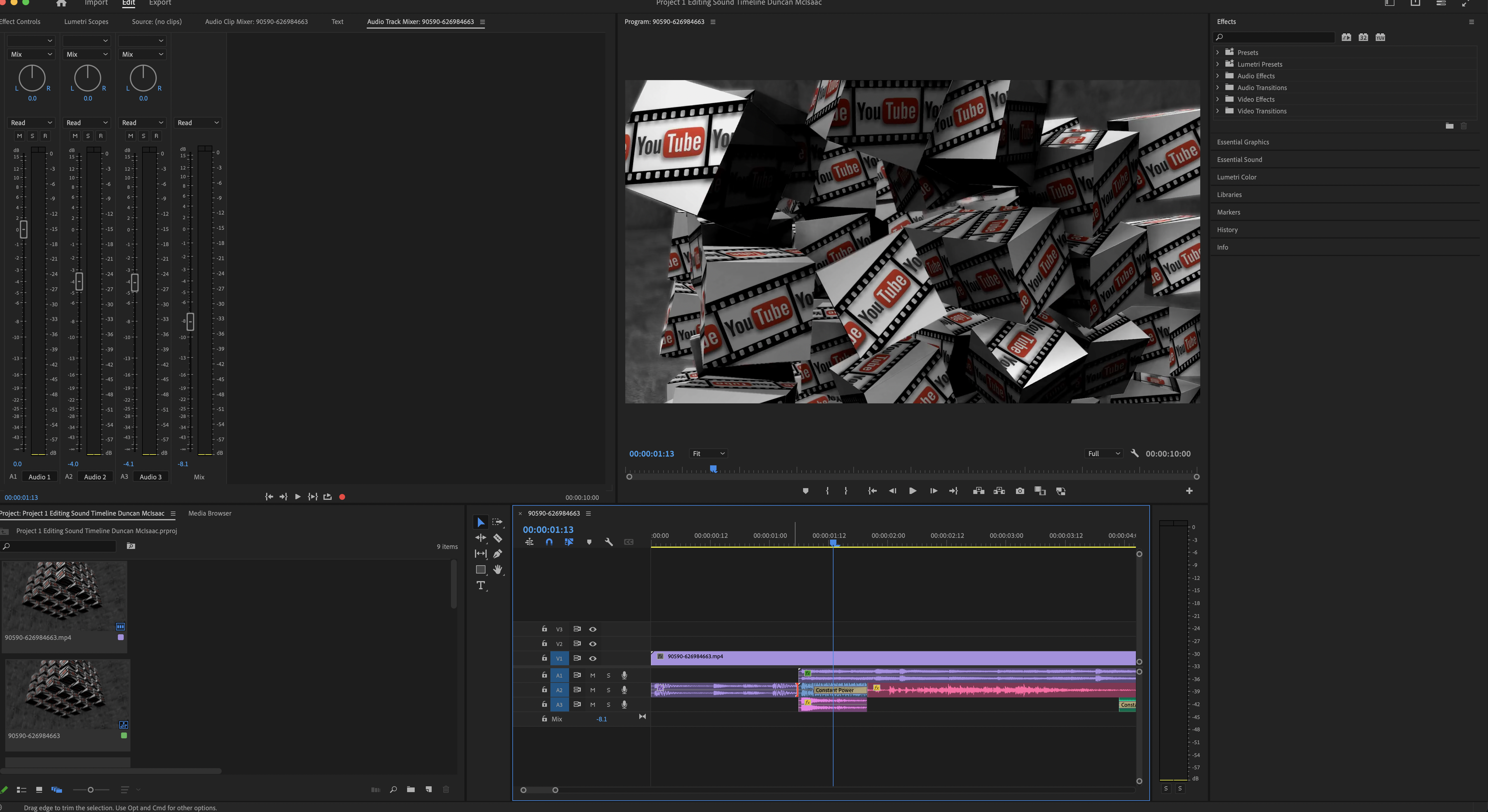Insert sequence as nest toggle
This screenshot has width=1488, height=812.
click(x=529, y=542)
